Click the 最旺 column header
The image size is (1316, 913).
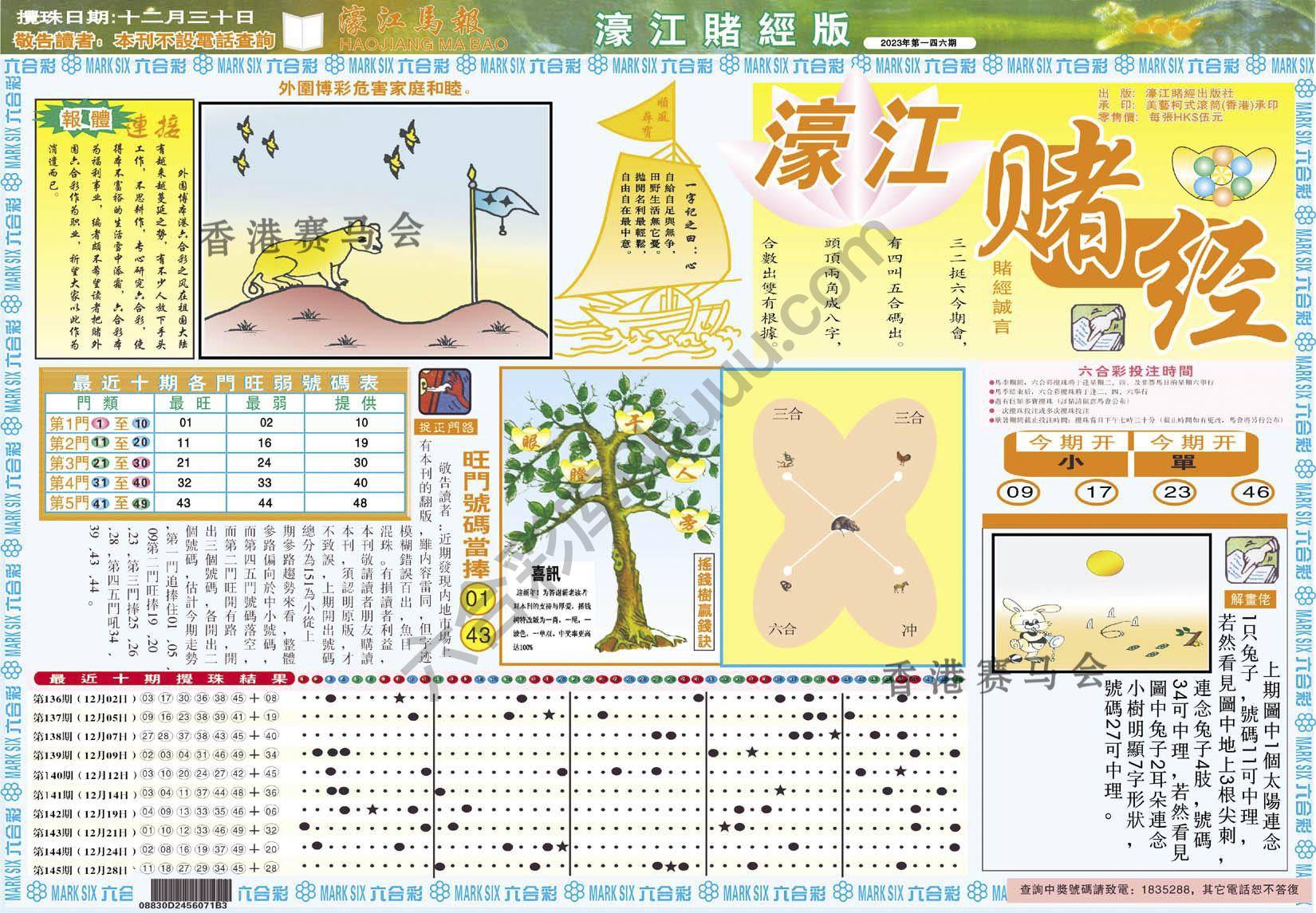coord(191,403)
